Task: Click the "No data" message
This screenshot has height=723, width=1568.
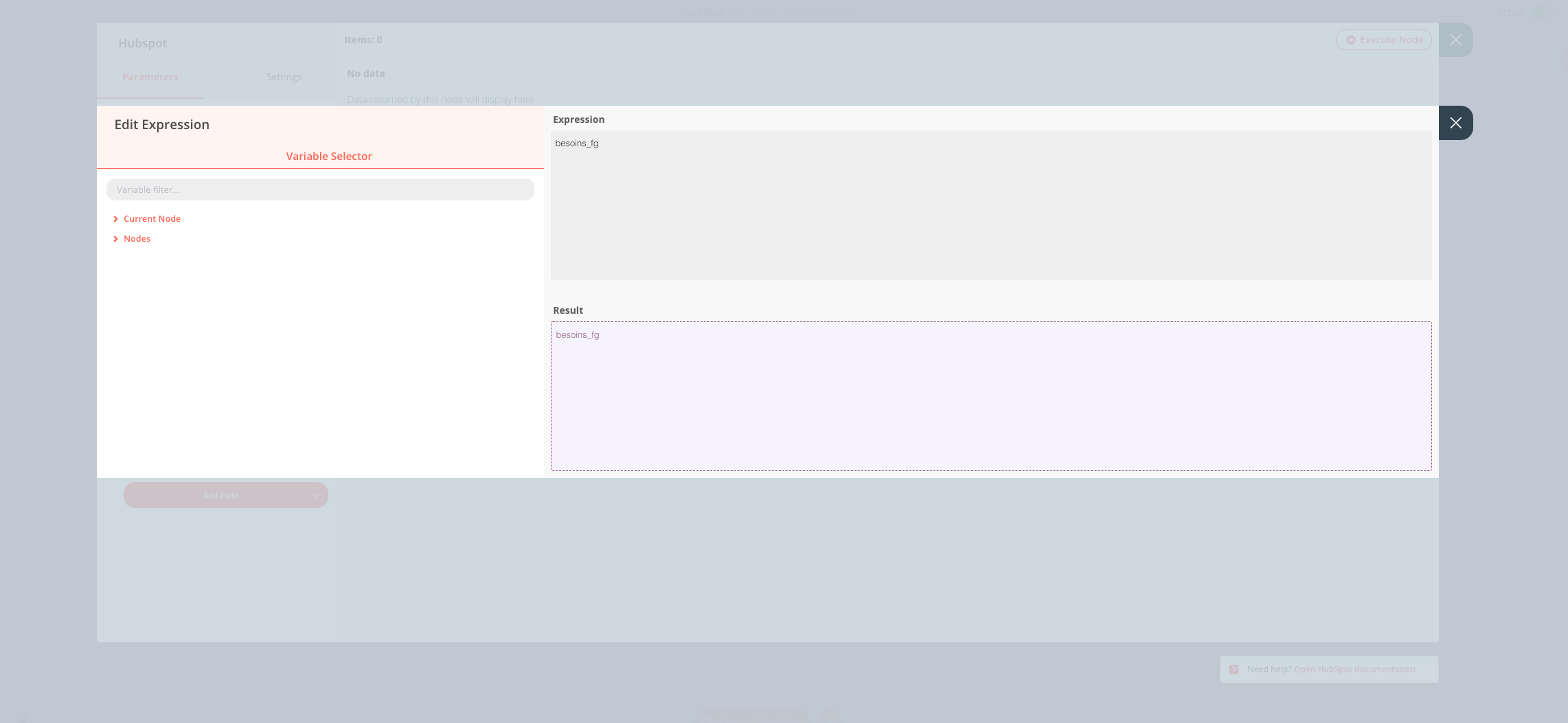Action: [366, 73]
